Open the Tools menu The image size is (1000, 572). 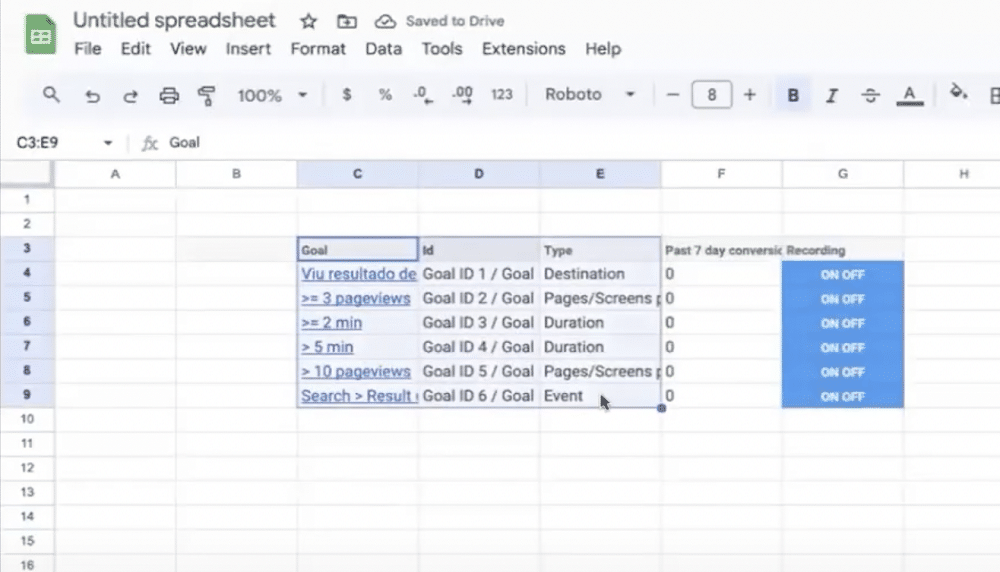[441, 49]
